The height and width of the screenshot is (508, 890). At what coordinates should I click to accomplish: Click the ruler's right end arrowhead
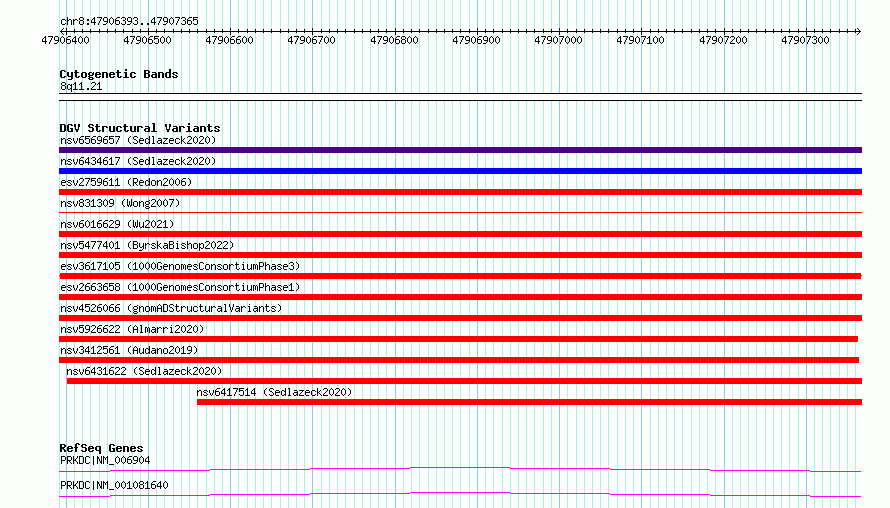pos(859,31)
